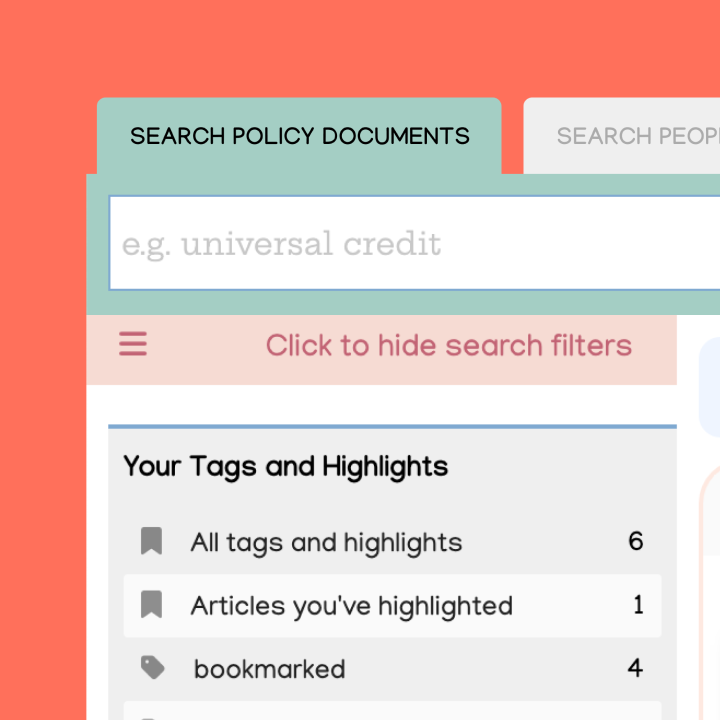Click the Your Tags and Highlights heading
720x720 pixels.
point(286,467)
